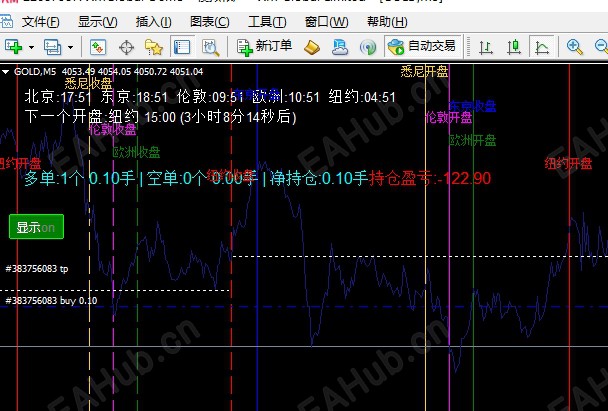The image size is (608, 411).
Task: Open the 显示(V) menu
Action: [x=97, y=22]
